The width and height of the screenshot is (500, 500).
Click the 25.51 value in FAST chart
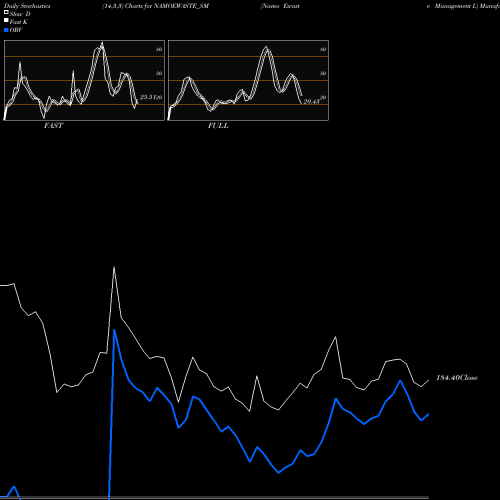coord(147,97)
